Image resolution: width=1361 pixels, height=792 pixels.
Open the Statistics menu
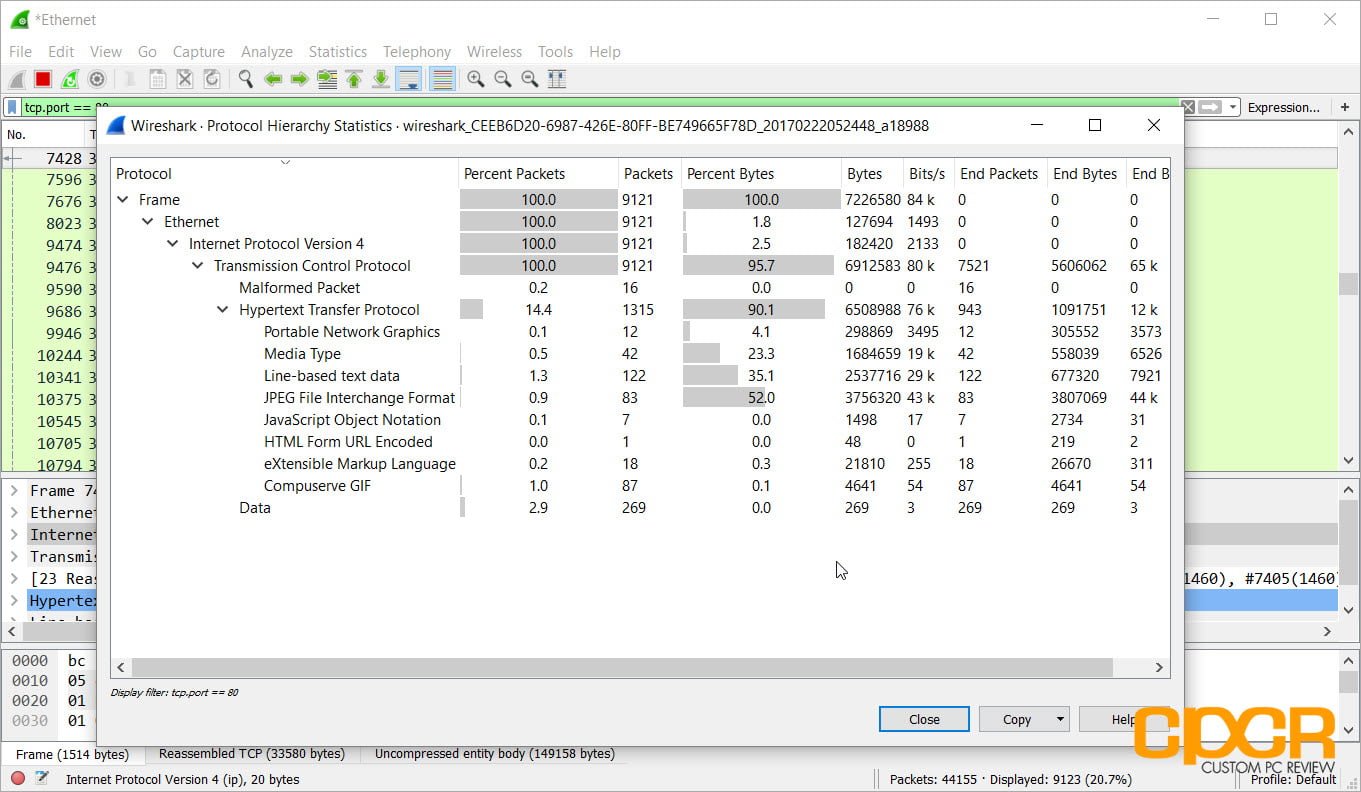[337, 52]
